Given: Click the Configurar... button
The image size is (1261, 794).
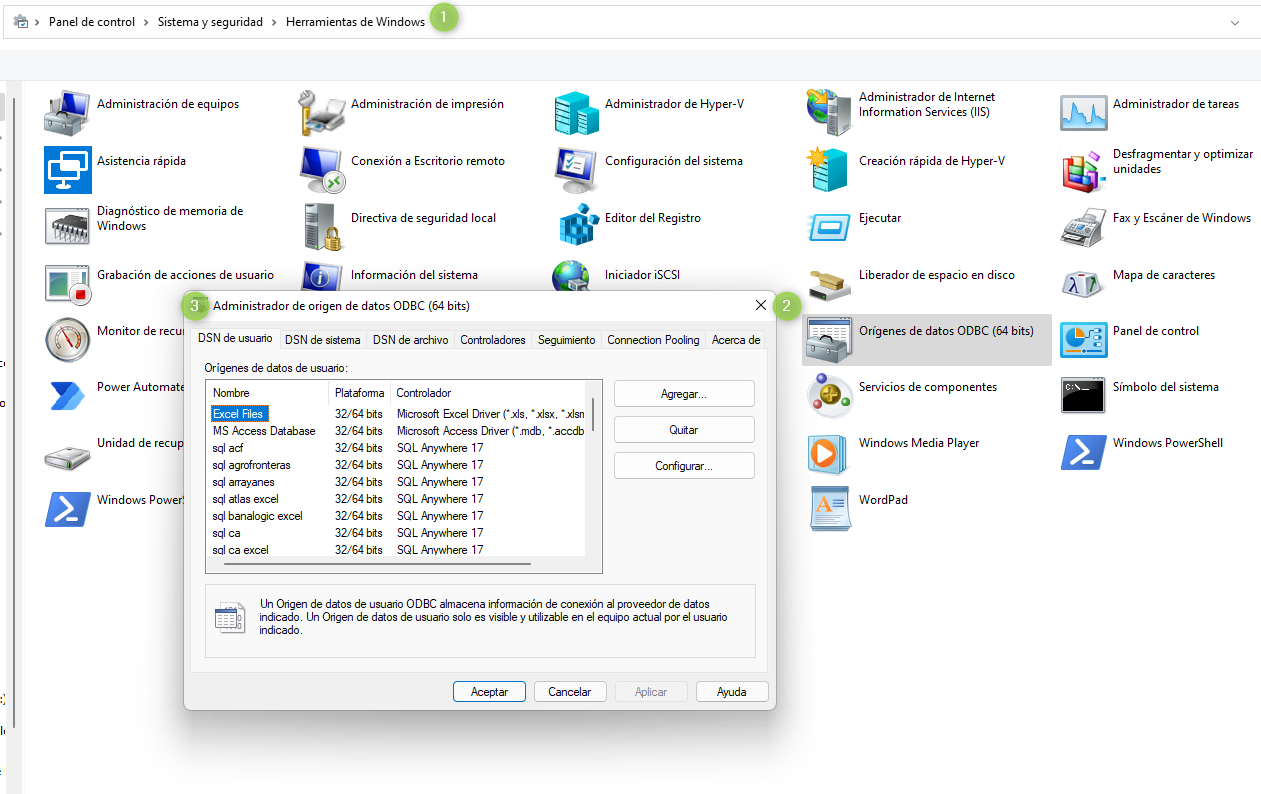Looking at the screenshot, I should (x=683, y=466).
